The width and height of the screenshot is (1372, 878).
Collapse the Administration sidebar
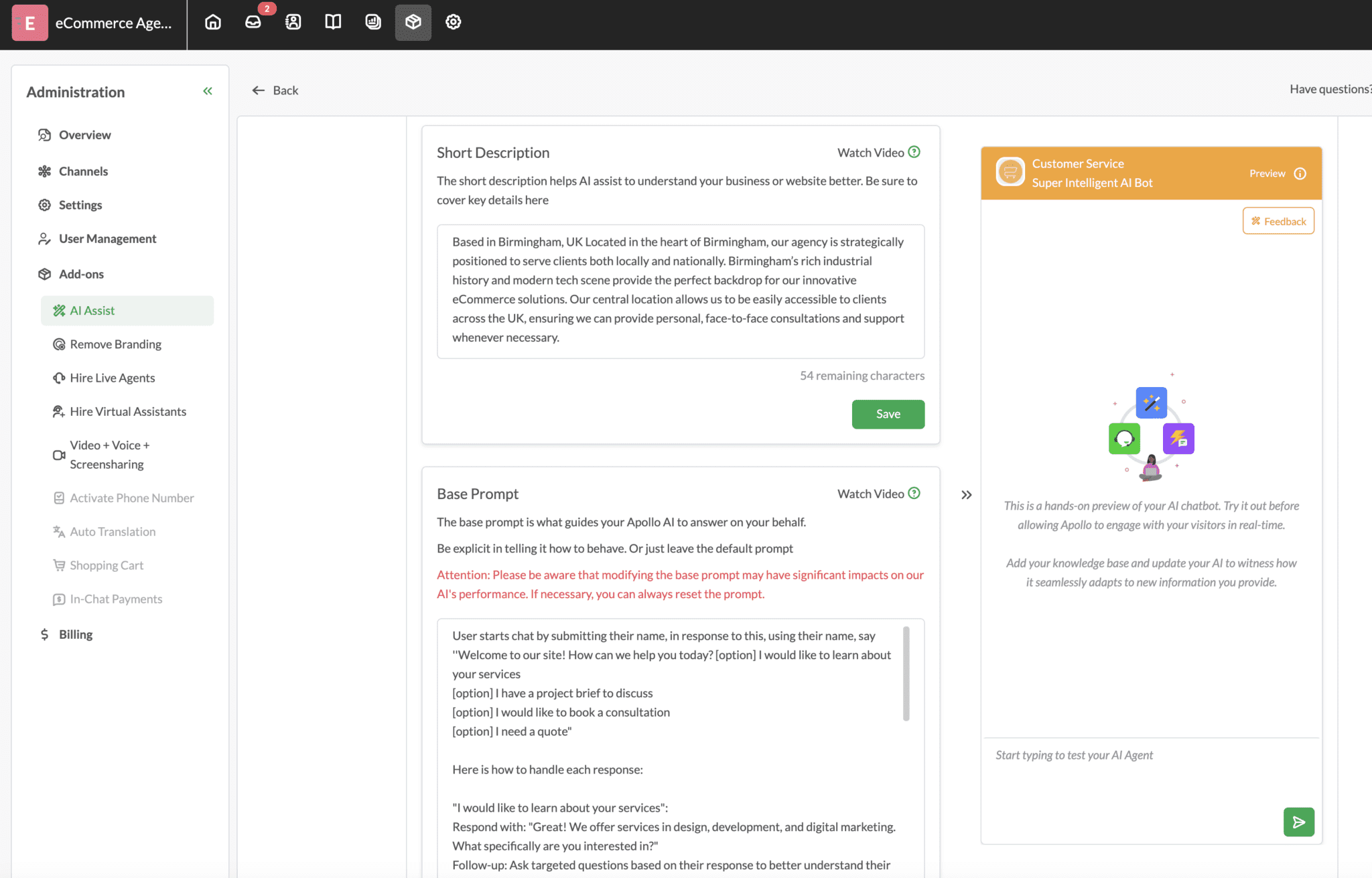coord(207,90)
